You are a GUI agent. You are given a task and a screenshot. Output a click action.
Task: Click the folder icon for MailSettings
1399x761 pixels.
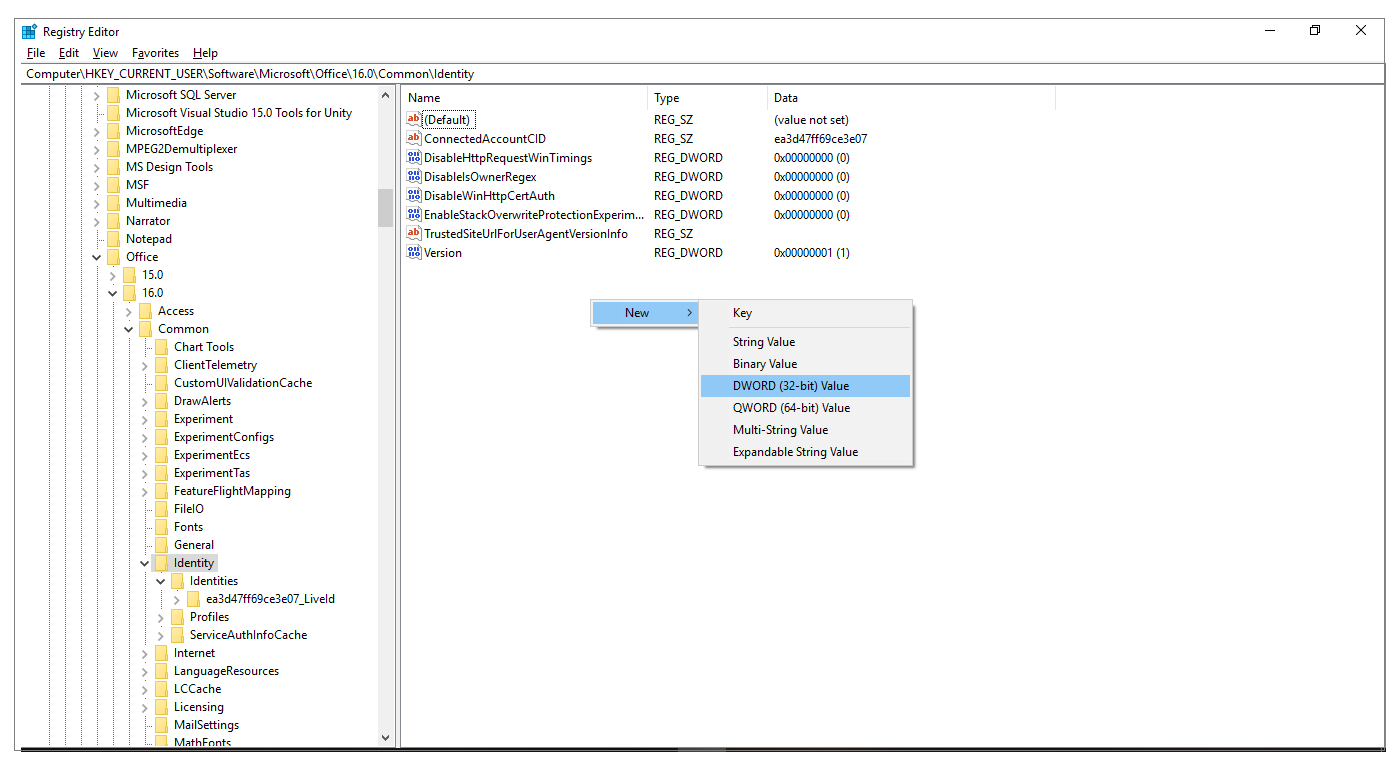[161, 725]
